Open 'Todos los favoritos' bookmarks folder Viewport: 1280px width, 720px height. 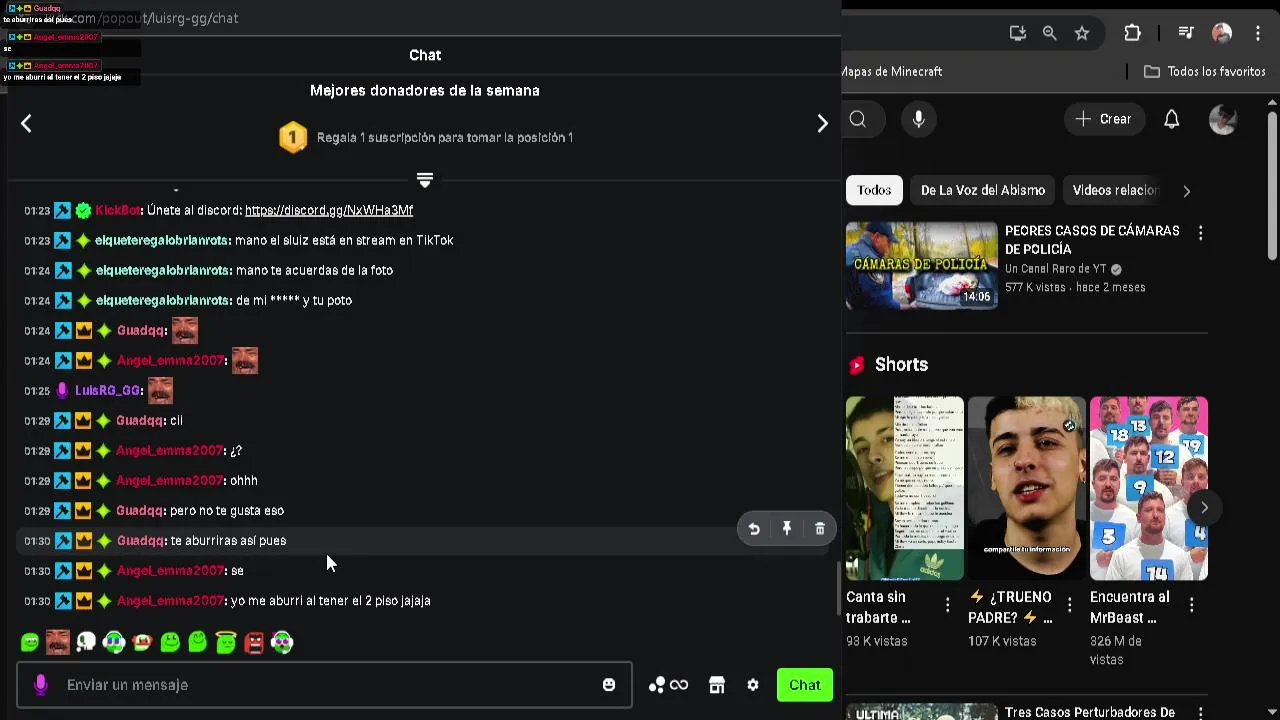click(1204, 71)
